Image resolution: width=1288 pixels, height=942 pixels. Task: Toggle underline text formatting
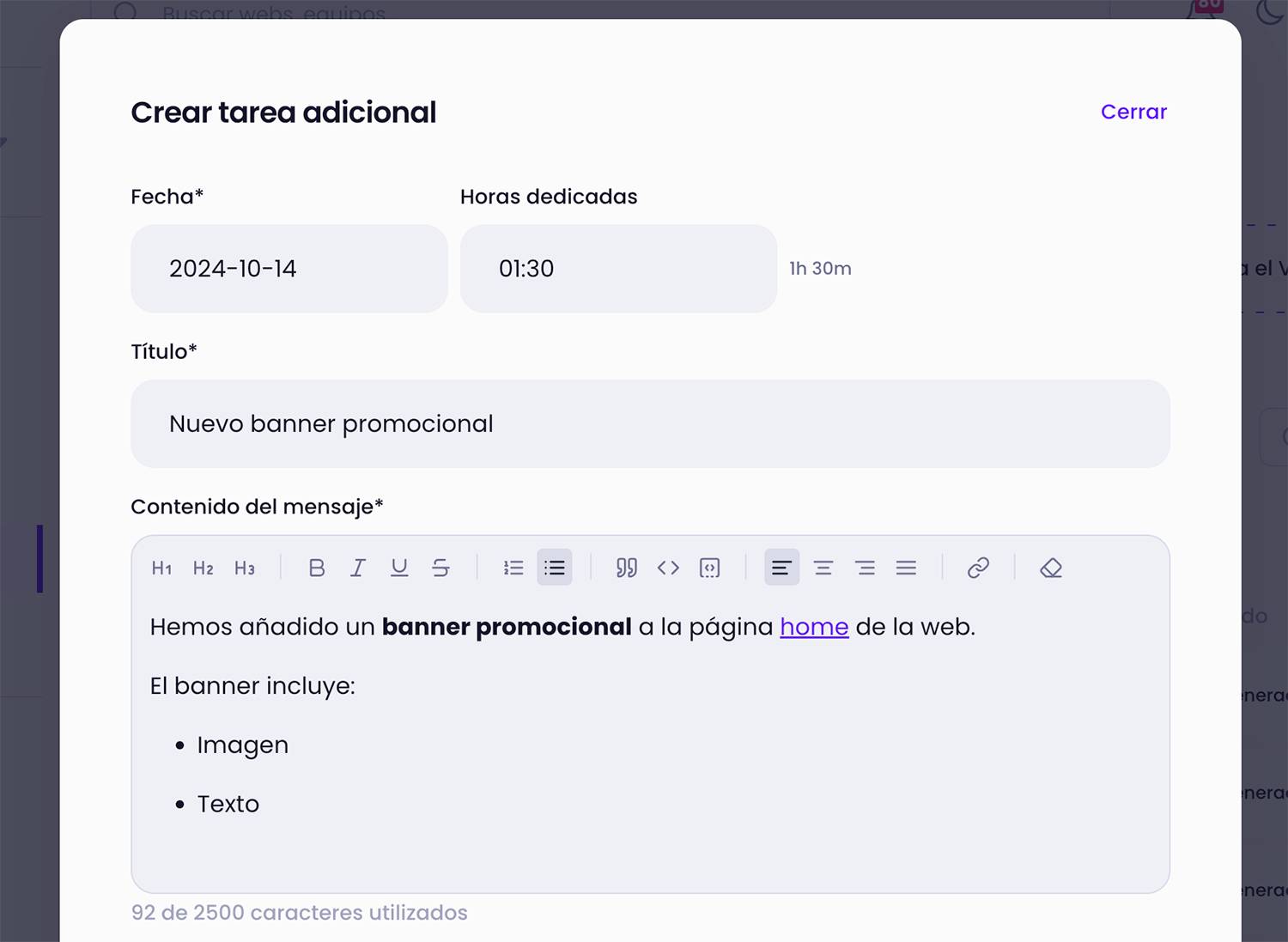[399, 568]
